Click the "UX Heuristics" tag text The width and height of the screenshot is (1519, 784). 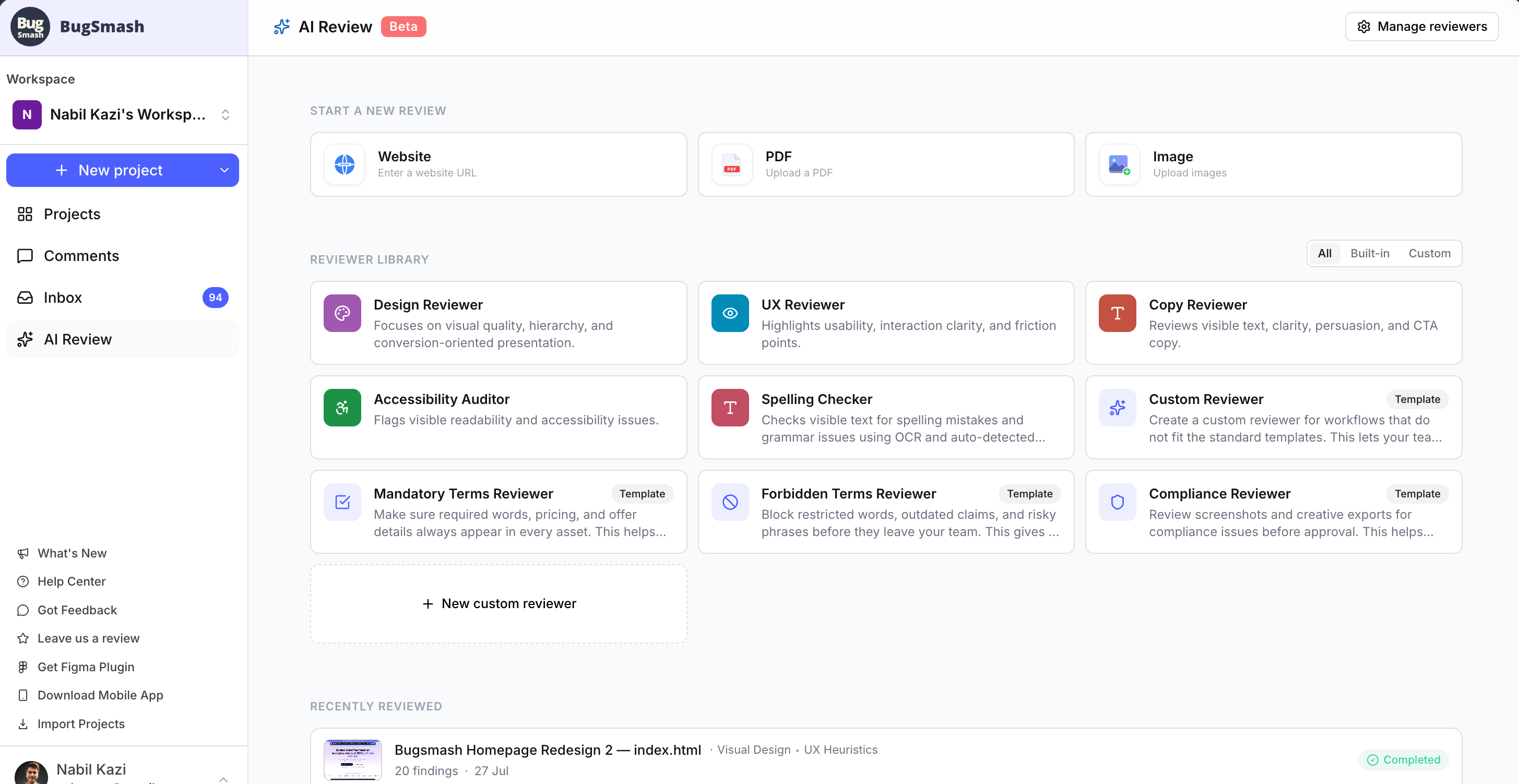click(x=841, y=750)
